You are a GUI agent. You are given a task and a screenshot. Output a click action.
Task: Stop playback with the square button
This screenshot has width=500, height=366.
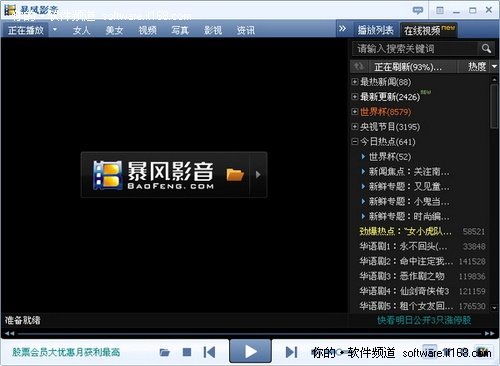(x=187, y=352)
